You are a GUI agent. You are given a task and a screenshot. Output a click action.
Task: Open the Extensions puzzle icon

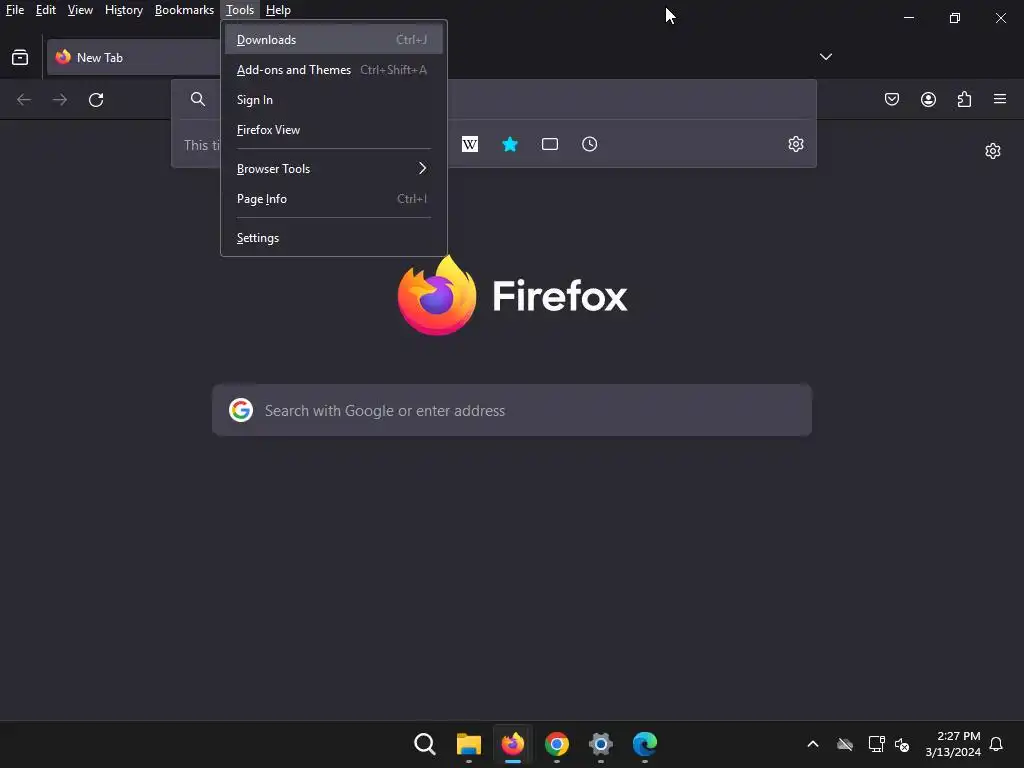964,99
